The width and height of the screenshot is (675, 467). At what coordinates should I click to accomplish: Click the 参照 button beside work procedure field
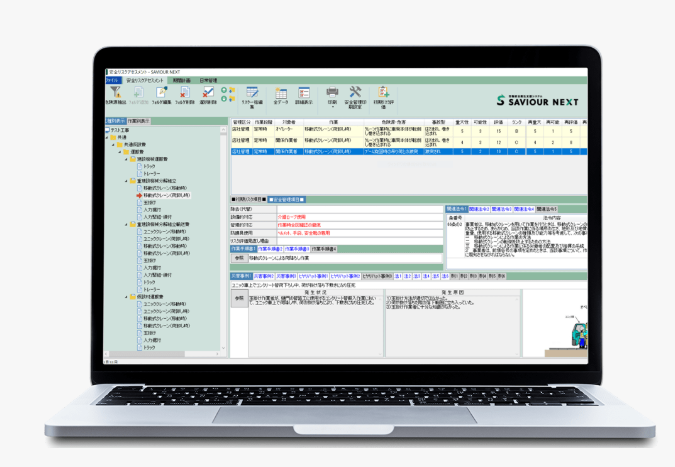coord(239,256)
